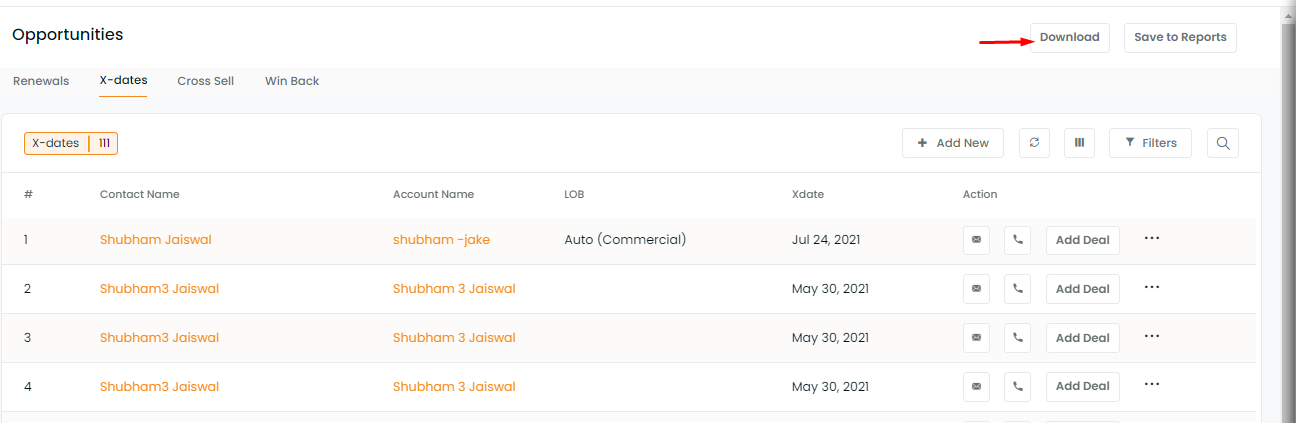Open the more options menu for row 1
Viewport: 1296px width, 423px height.
point(1151,238)
